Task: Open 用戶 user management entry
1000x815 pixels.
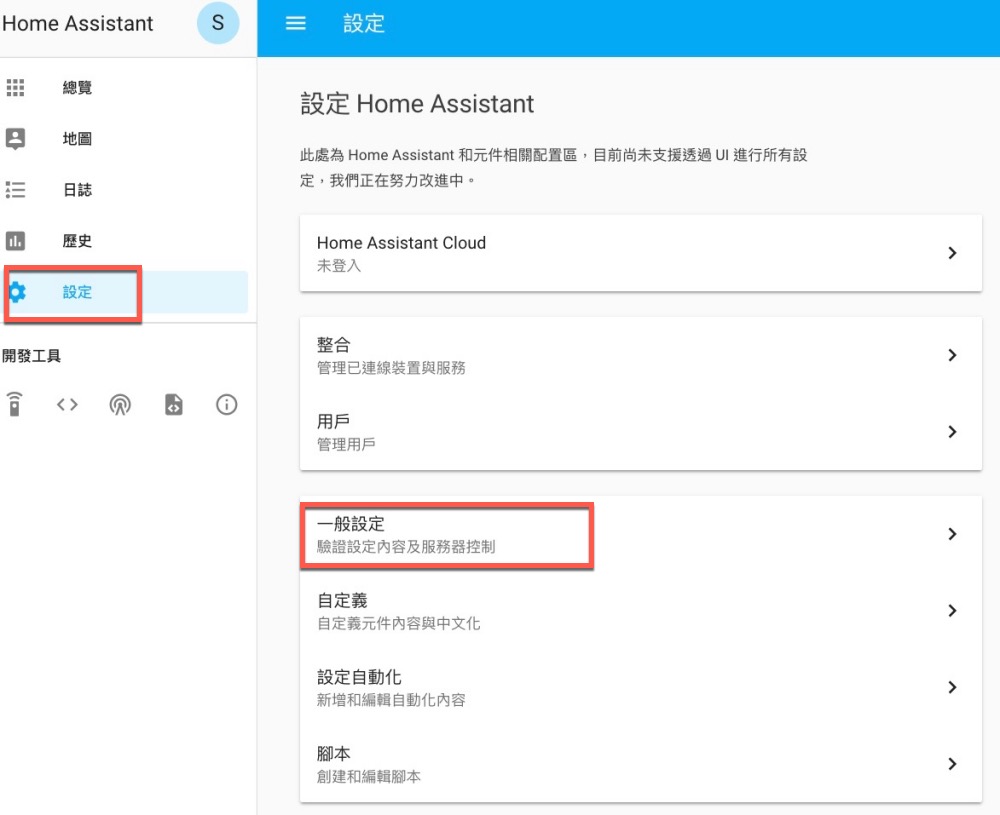Action: tap(640, 432)
